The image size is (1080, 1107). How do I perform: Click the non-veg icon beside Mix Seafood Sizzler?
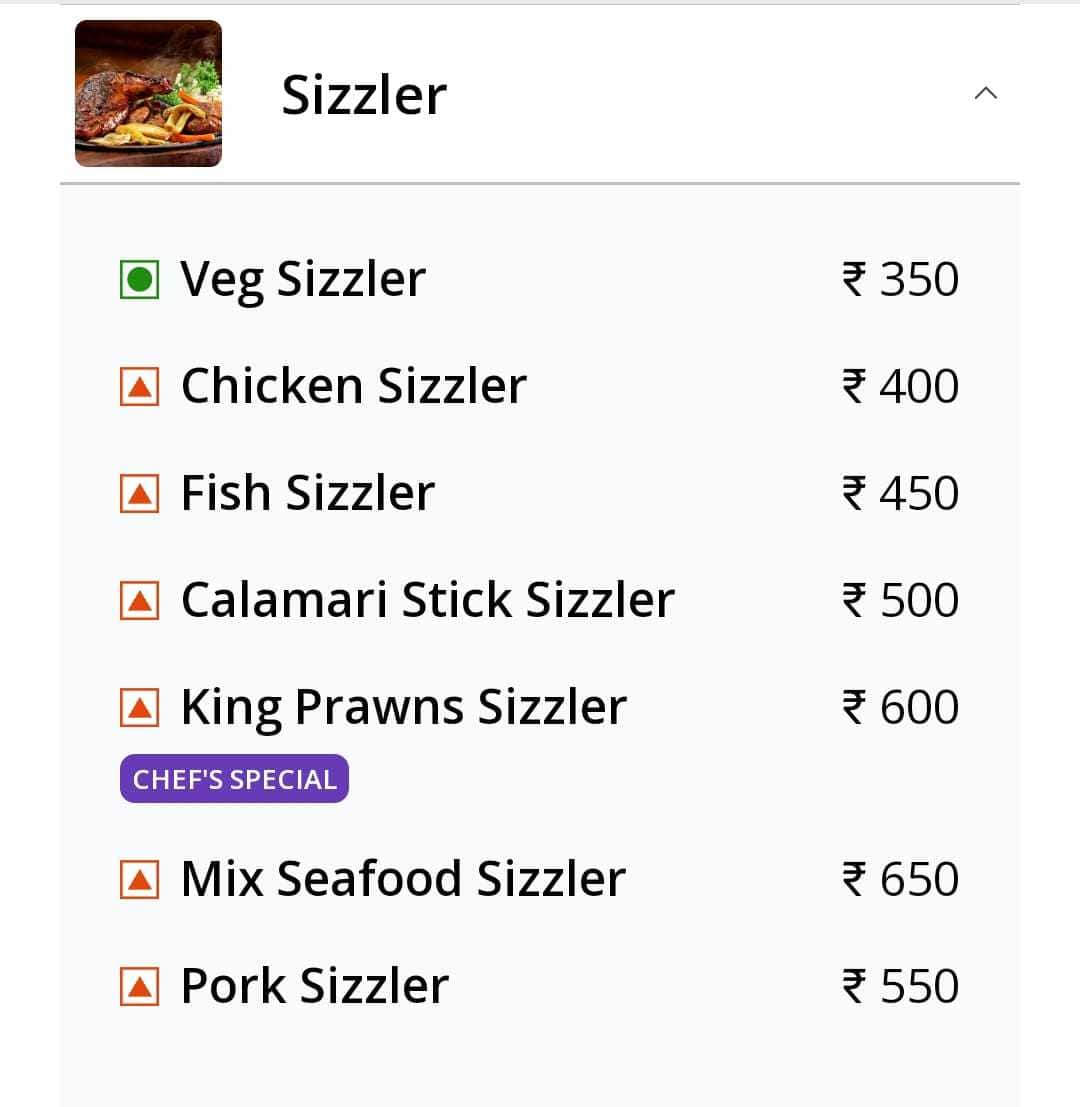pyautogui.click(x=141, y=877)
